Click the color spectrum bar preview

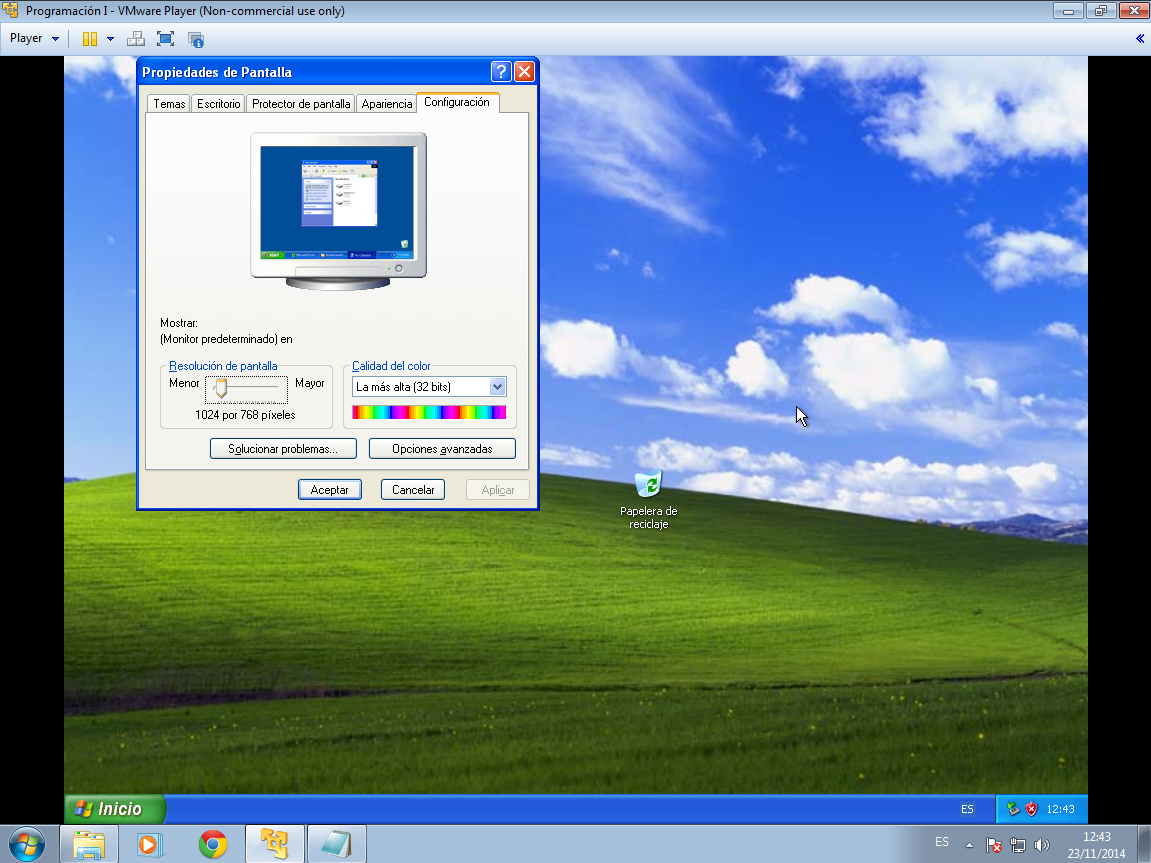click(x=429, y=412)
